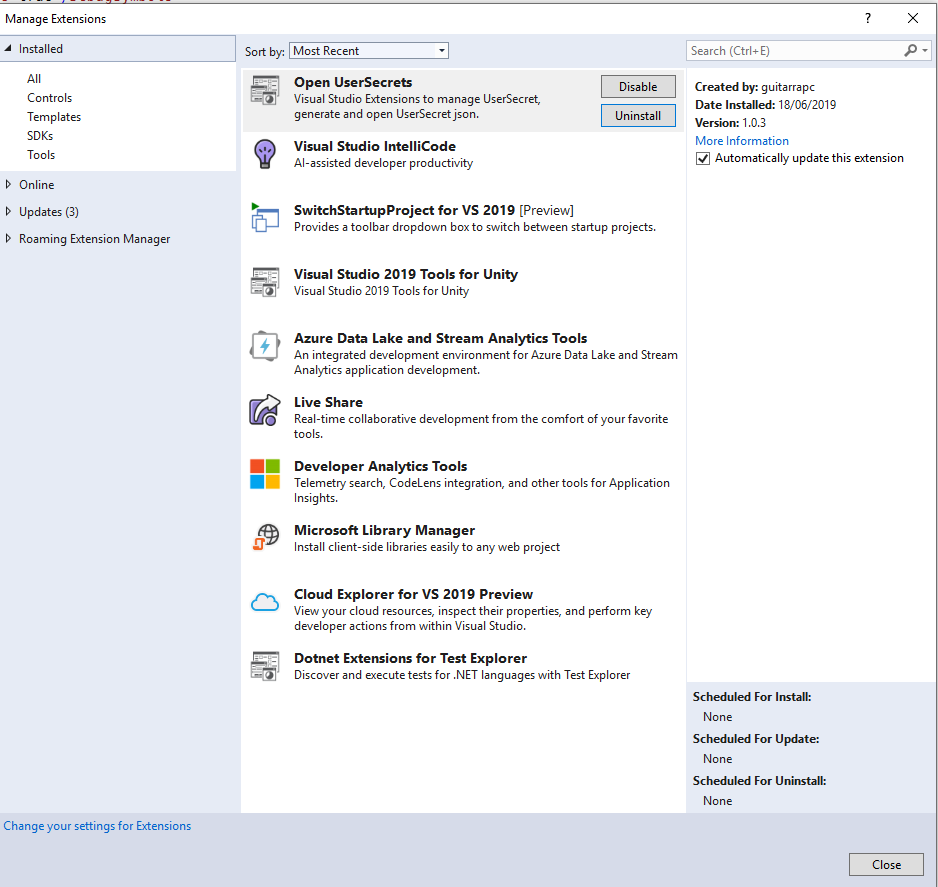
Task: Select Cloud Explorer for VS 2019 Preview title
Action: click(413, 595)
